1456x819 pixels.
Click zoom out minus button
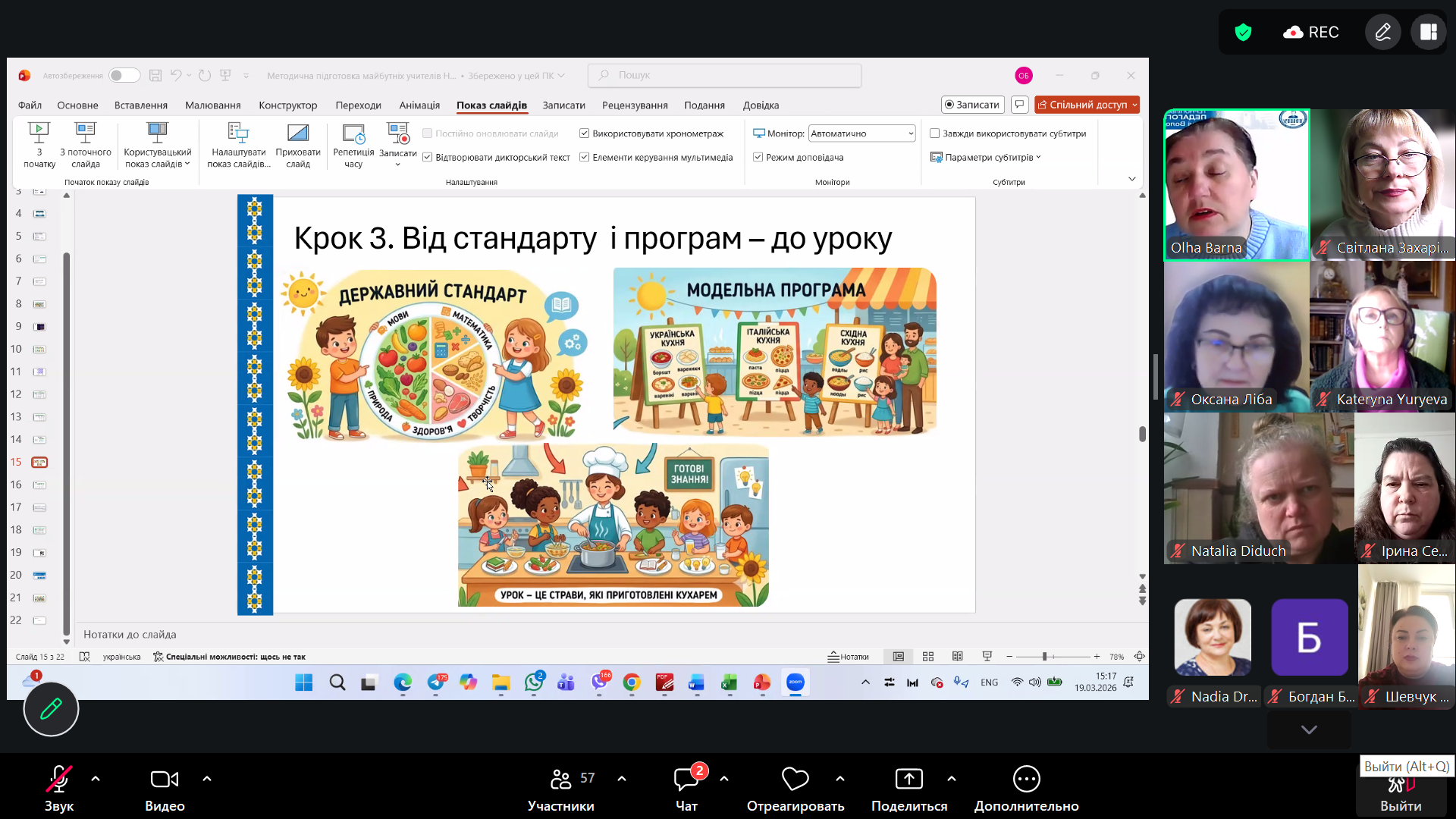click(x=1009, y=657)
